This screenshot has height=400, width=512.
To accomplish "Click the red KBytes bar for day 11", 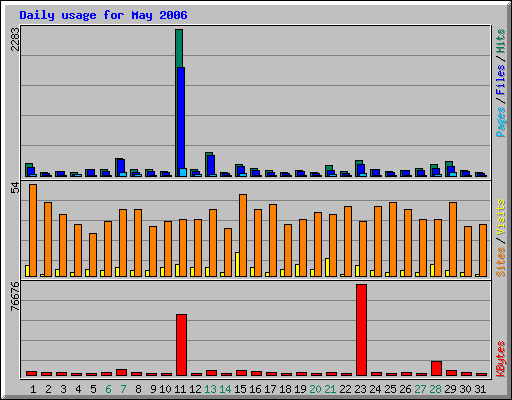I will (x=181, y=345).
